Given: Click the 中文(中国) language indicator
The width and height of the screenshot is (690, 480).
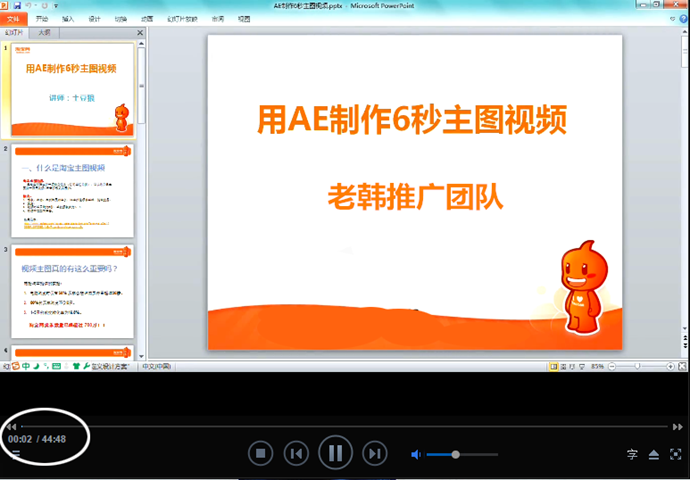Looking at the screenshot, I should click(x=157, y=366).
